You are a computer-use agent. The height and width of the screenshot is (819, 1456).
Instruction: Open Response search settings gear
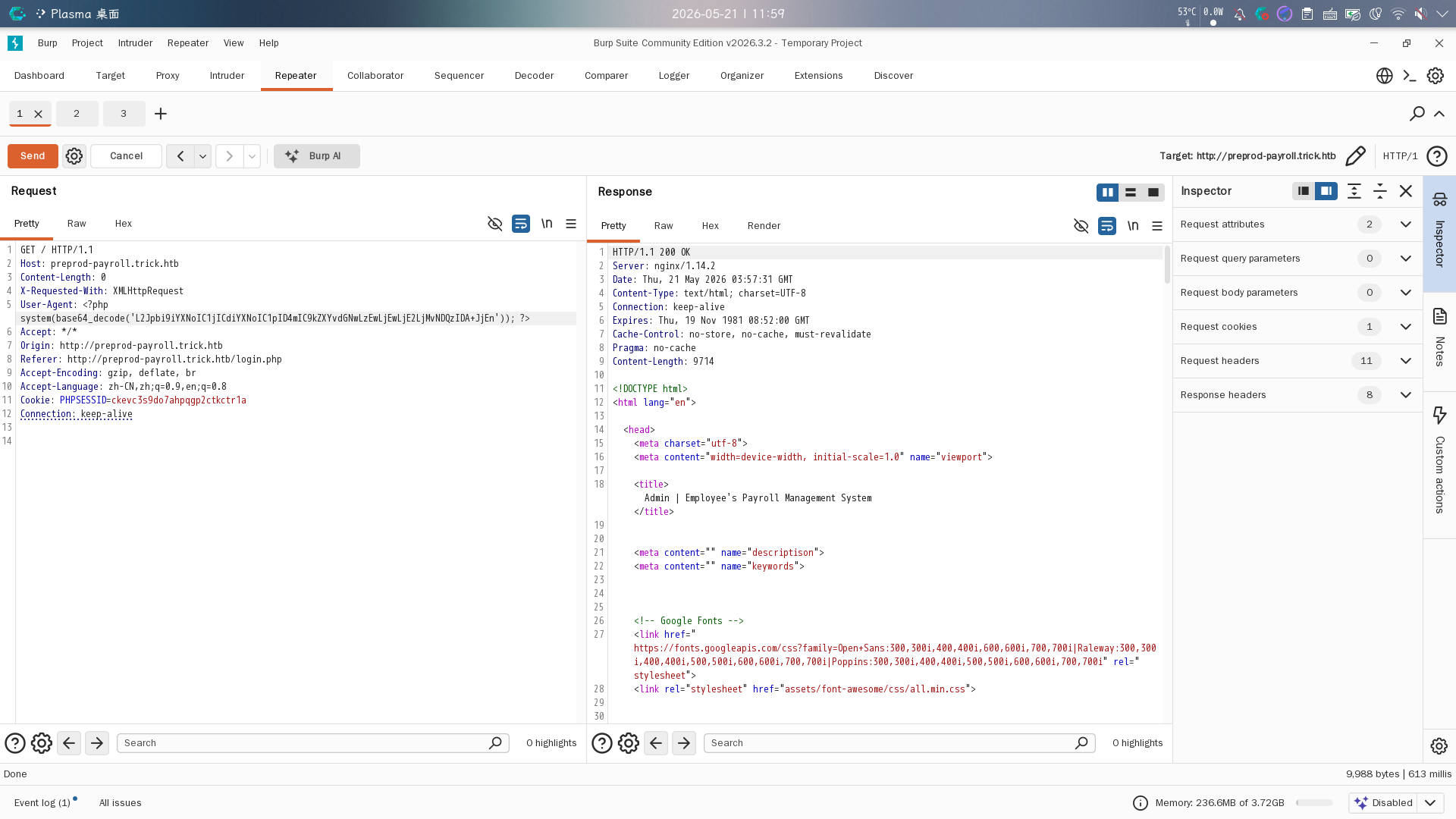click(x=629, y=743)
